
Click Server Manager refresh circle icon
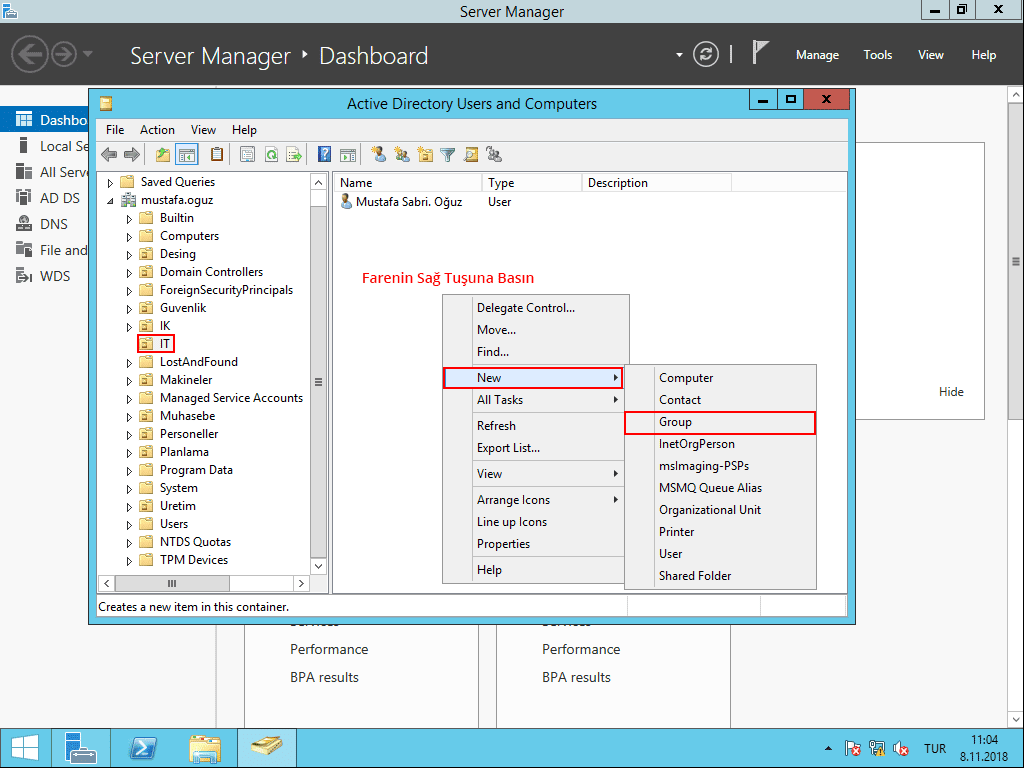(x=705, y=54)
